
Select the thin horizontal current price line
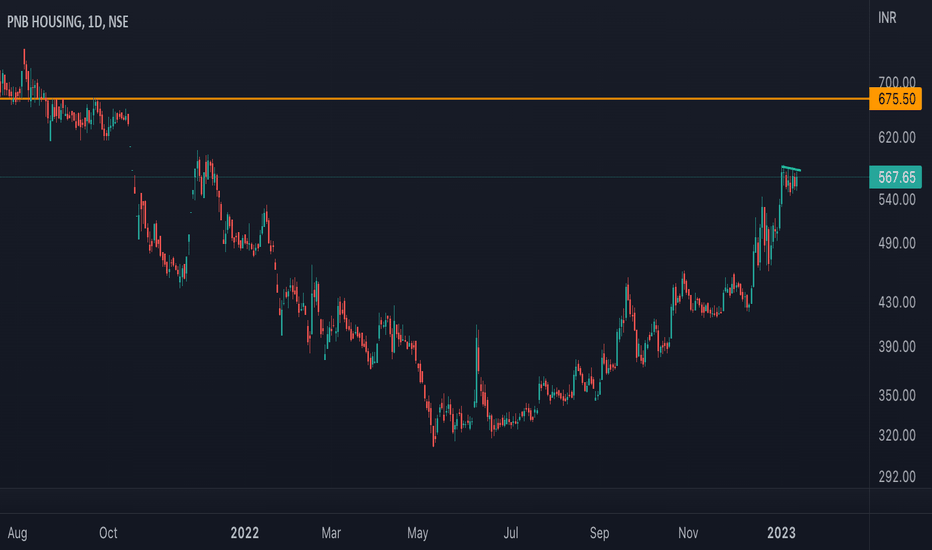[434, 177]
